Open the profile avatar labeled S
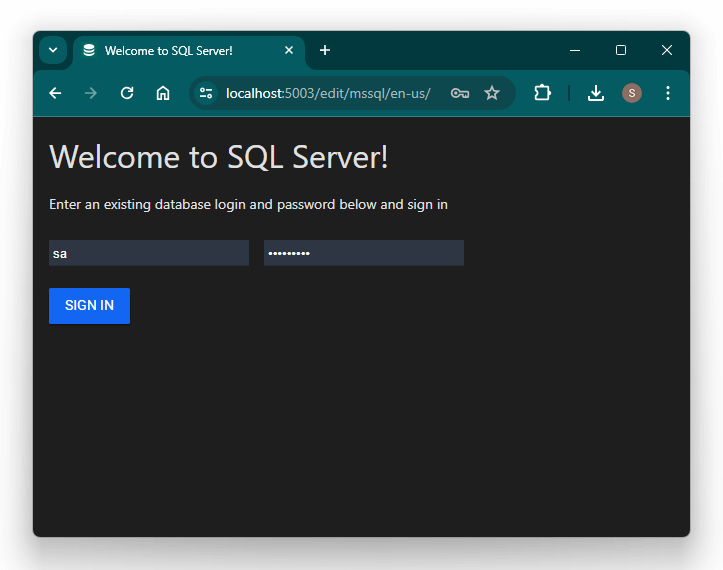 632,93
